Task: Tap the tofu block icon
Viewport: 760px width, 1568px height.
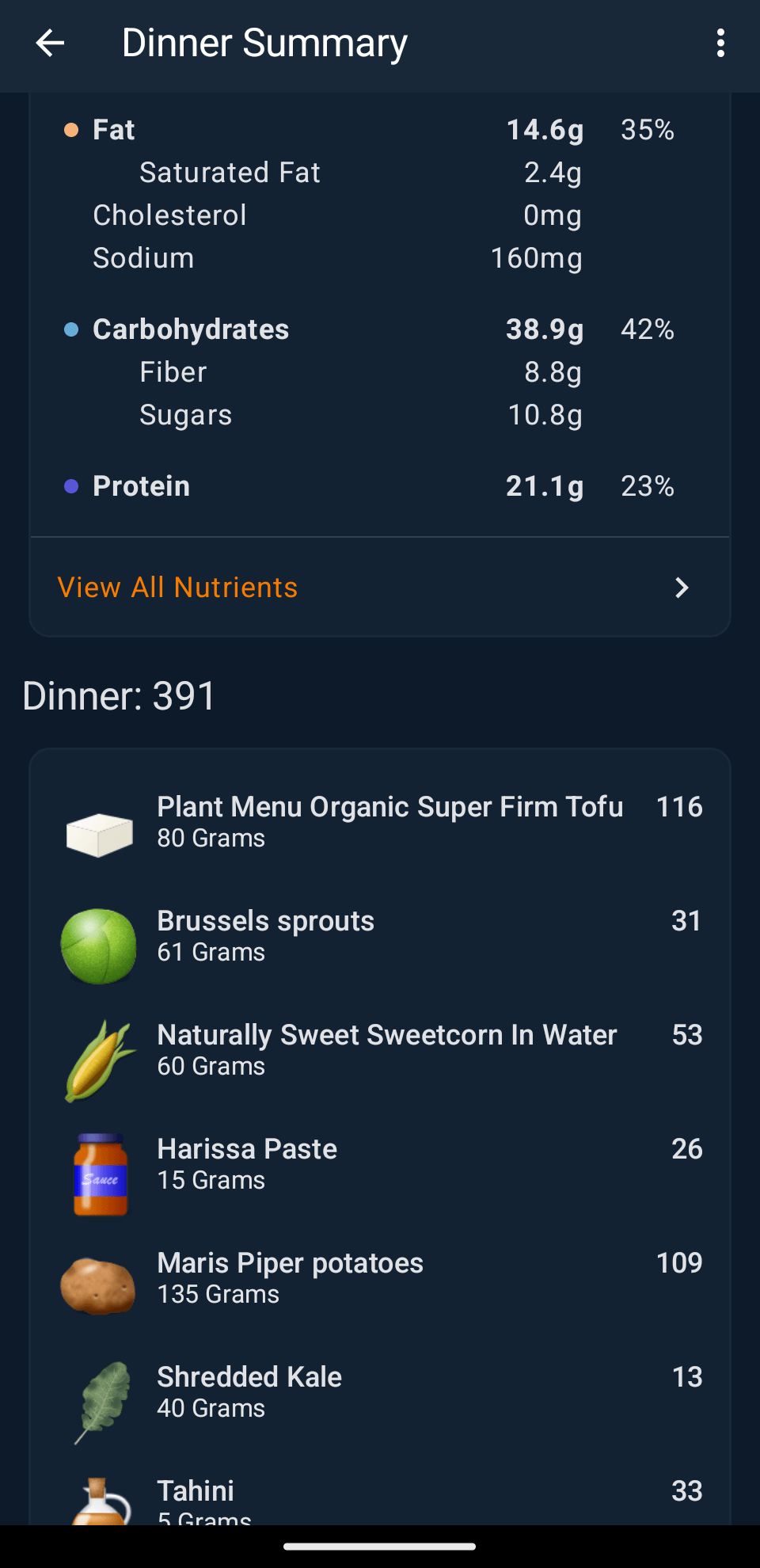Action: [99, 835]
